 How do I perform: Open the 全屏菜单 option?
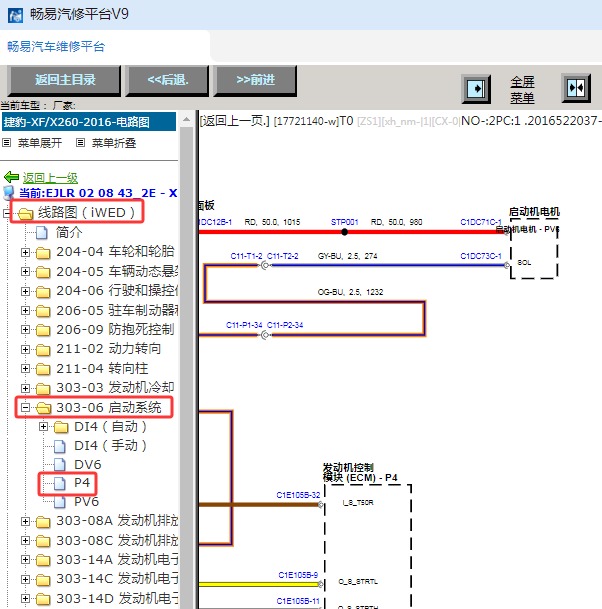pos(522,90)
